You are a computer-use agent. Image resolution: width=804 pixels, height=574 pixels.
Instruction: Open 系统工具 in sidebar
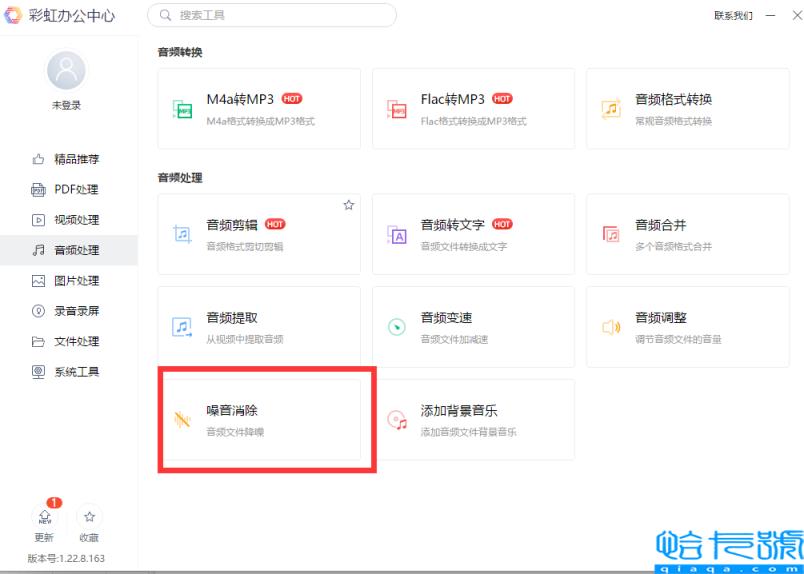(x=69, y=372)
